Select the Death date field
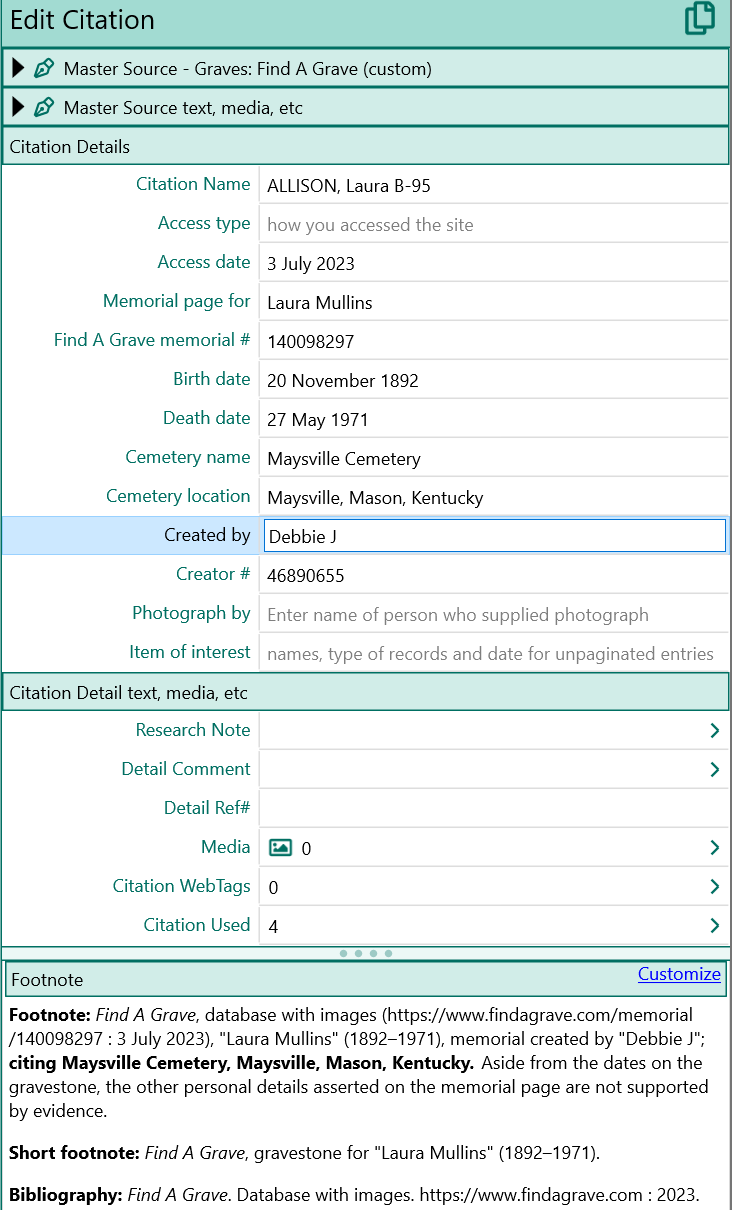732x1210 pixels. [493, 419]
